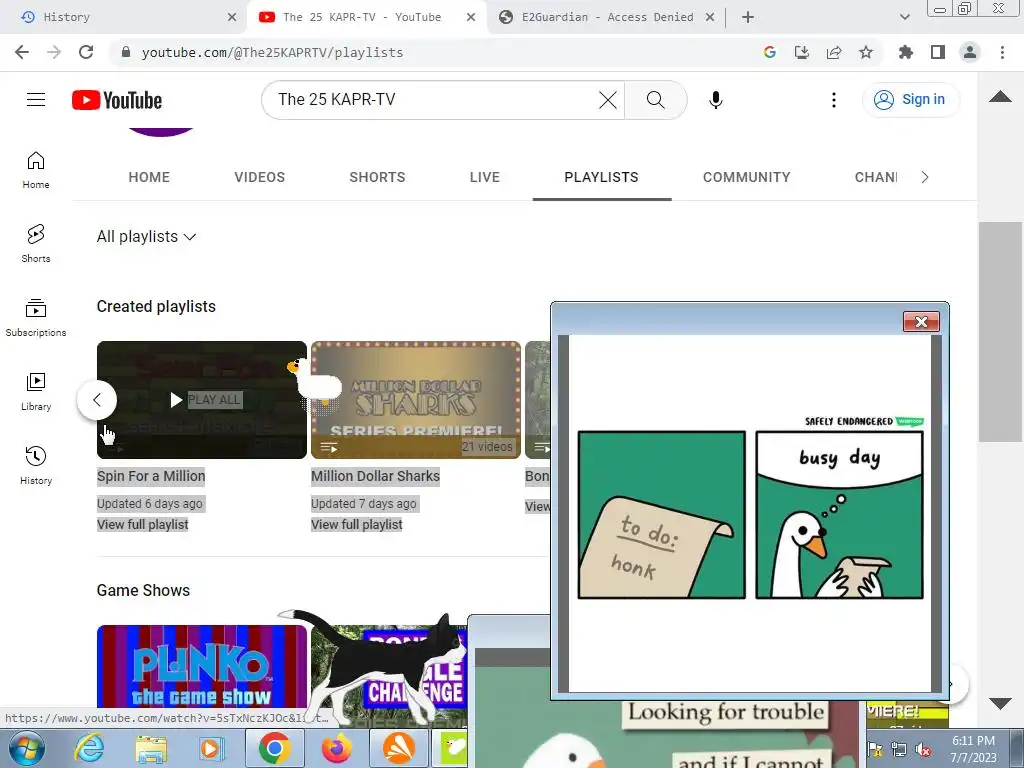Image resolution: width=1024 pixels, height=768 pixels.
Task: Open the Chrome profile avatar
Action: [x=970, y=52]
